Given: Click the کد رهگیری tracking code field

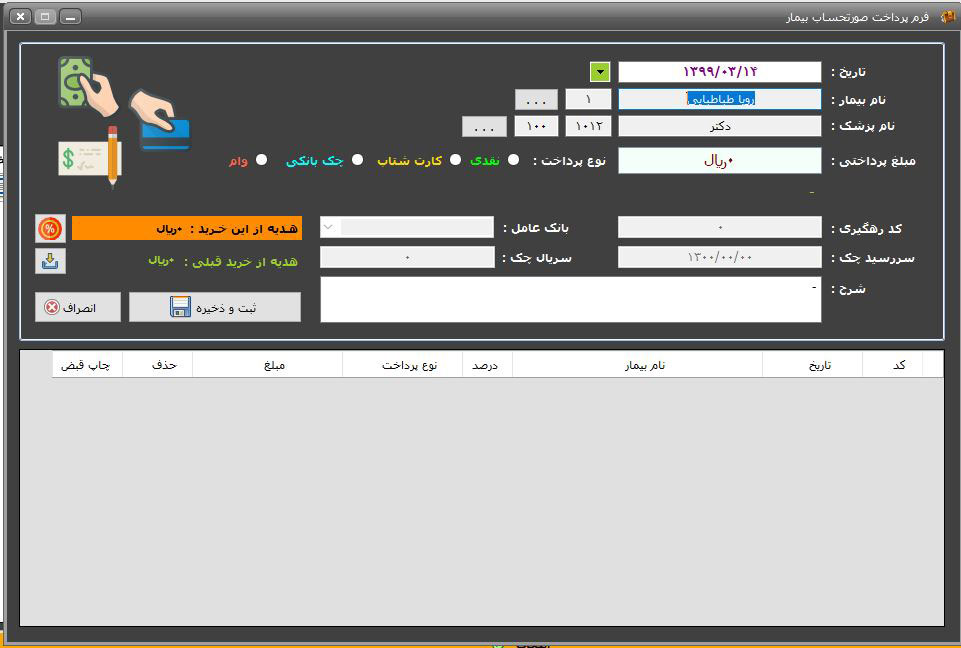Looking at the screenshot, I should (720, 227).
